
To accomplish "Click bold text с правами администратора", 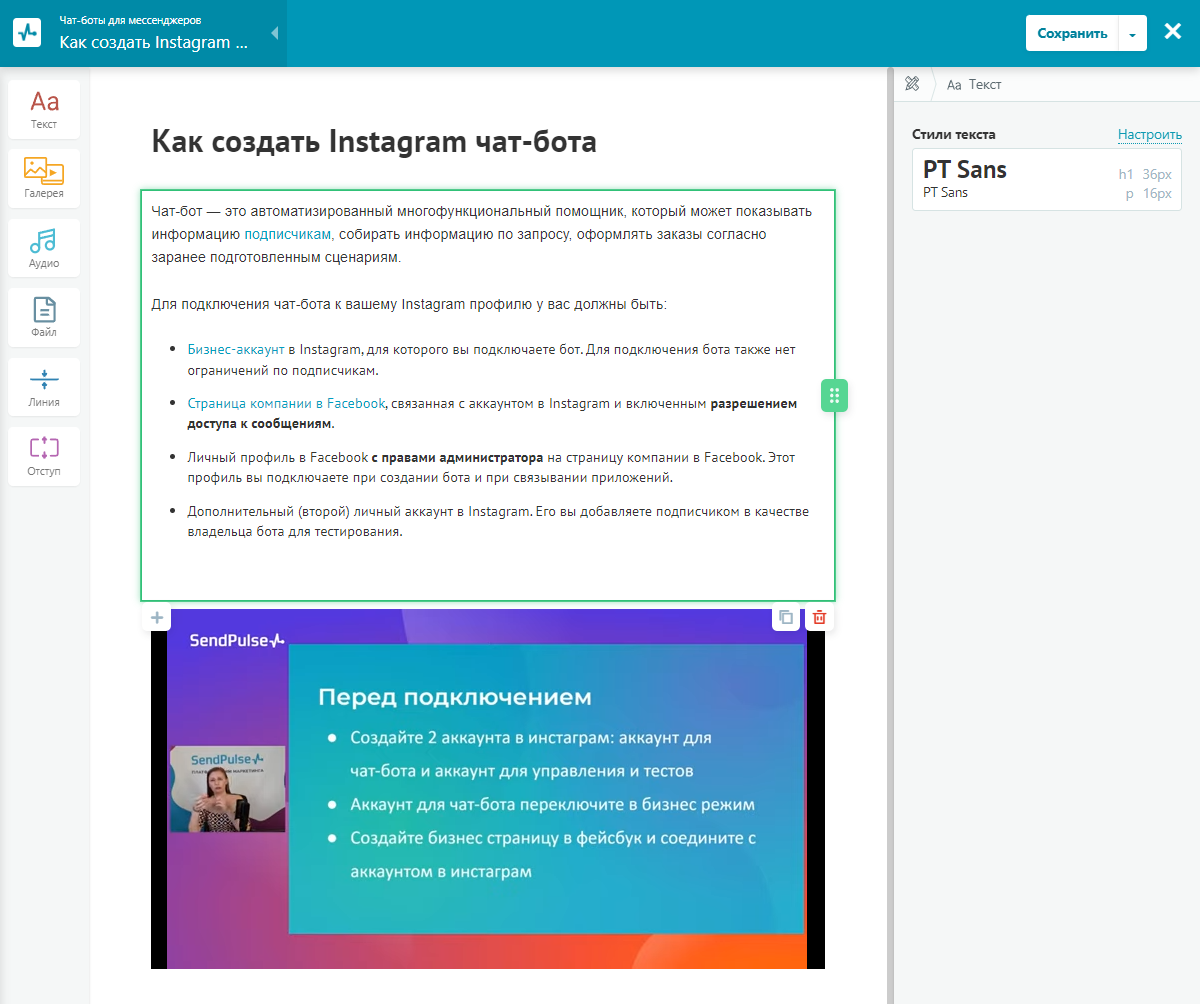I will 457,457.
